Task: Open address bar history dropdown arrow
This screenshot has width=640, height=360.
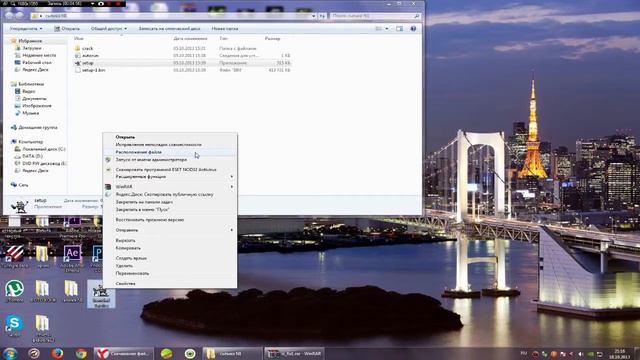Action: [x=313, y=16]
